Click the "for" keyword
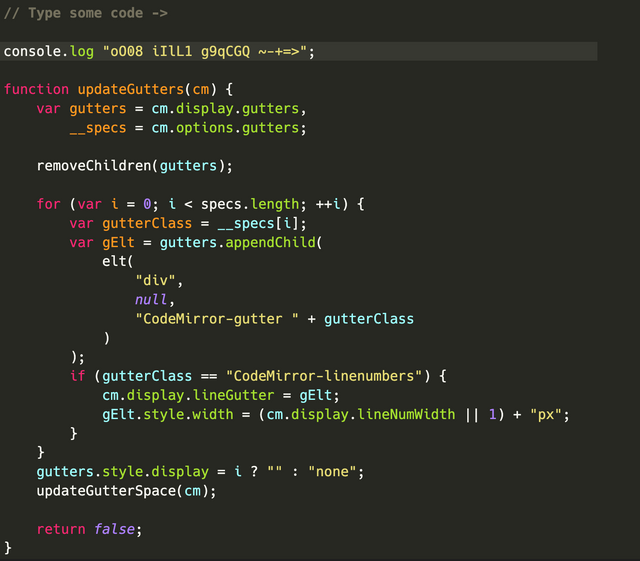 (x=49, y=204)
